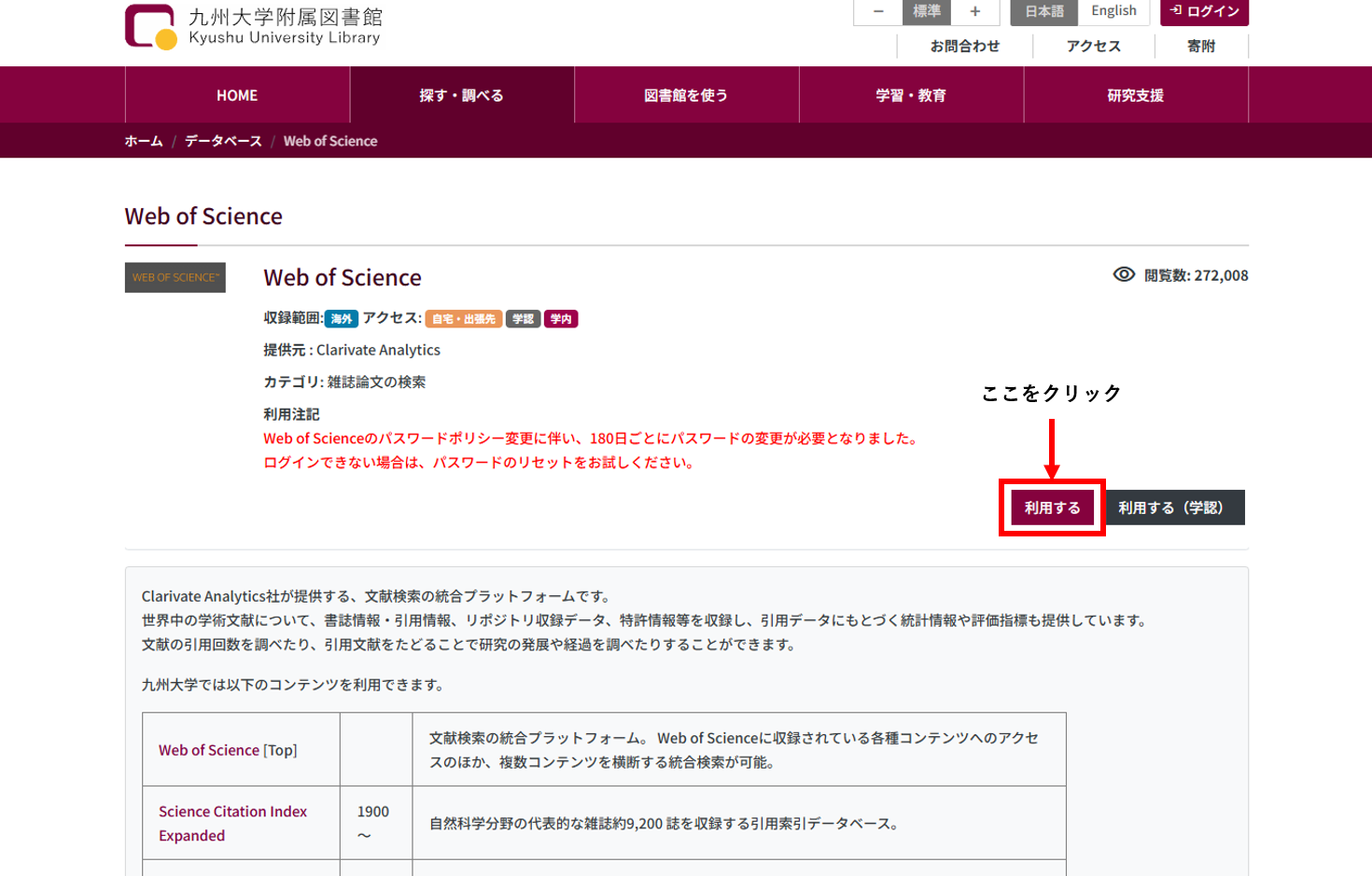1372x876 pixels.
Task: Click the ログイン button with arrow icon
Action: point(1202,13)
